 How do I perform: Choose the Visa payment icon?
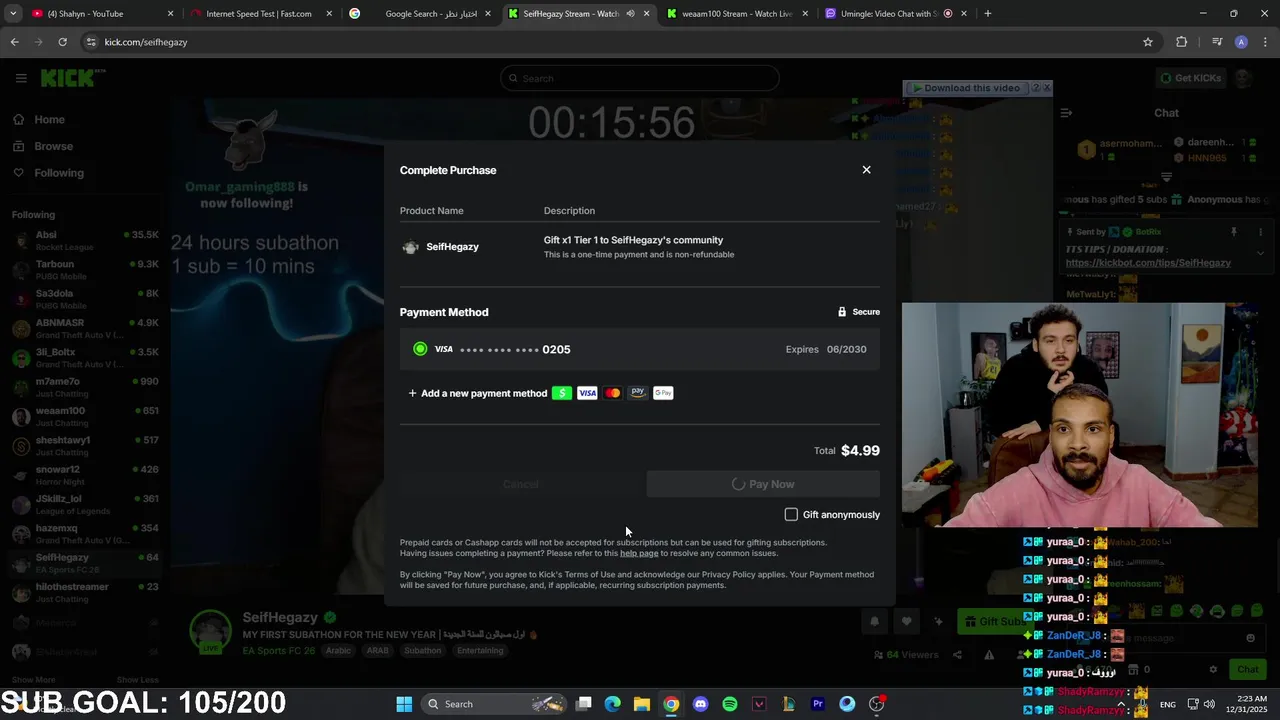point(587,393)
